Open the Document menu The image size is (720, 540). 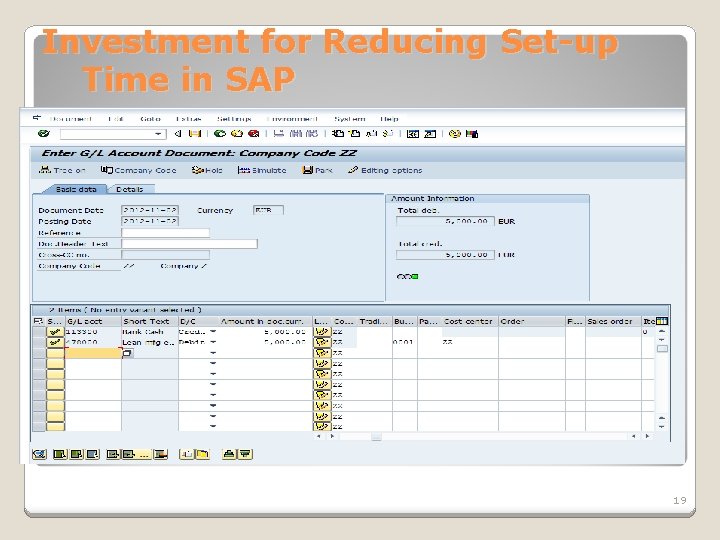(x=71, y=119)
